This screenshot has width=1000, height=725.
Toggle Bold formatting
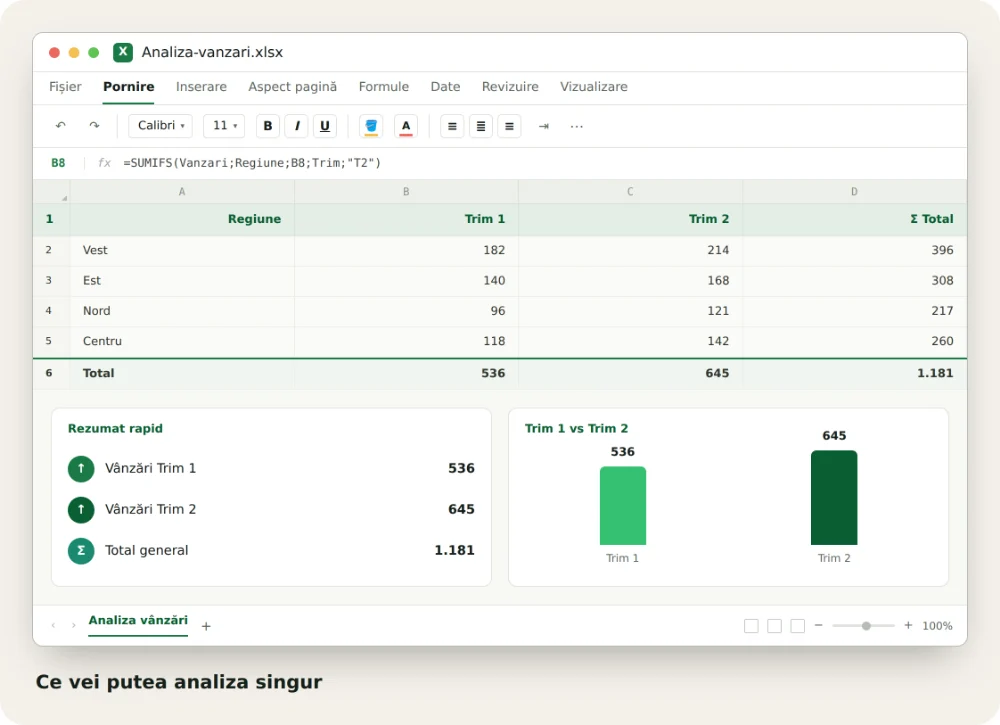tap(268, 126)
